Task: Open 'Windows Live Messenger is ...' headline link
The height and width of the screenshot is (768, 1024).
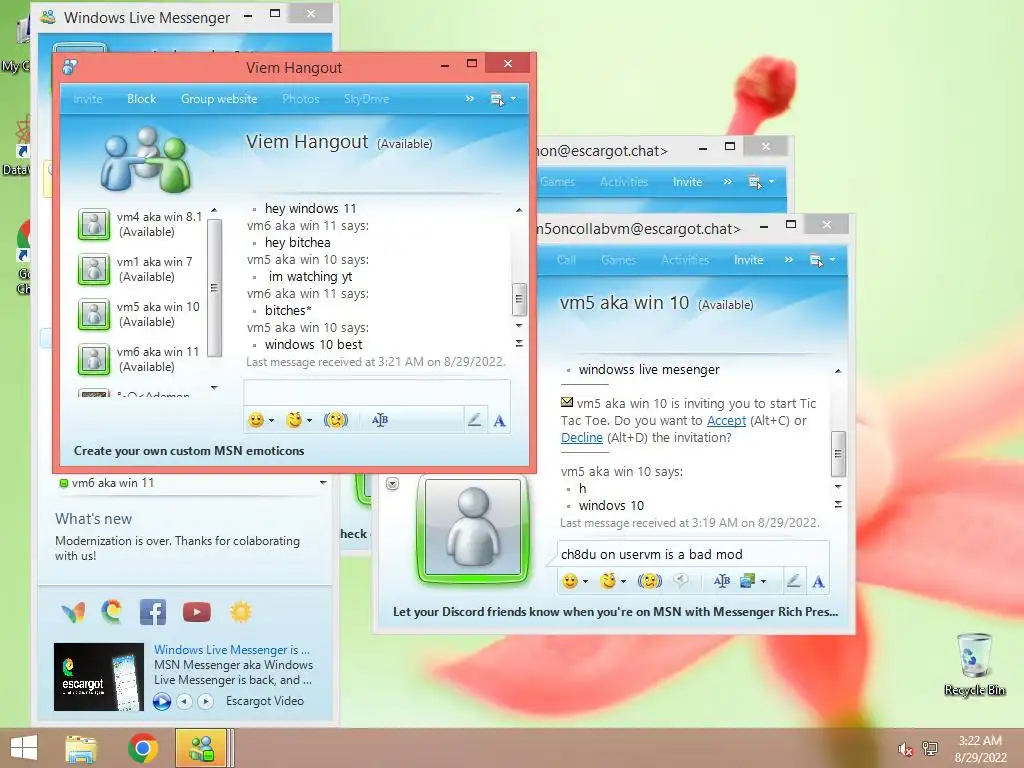Action: click(x=232, y=650)
